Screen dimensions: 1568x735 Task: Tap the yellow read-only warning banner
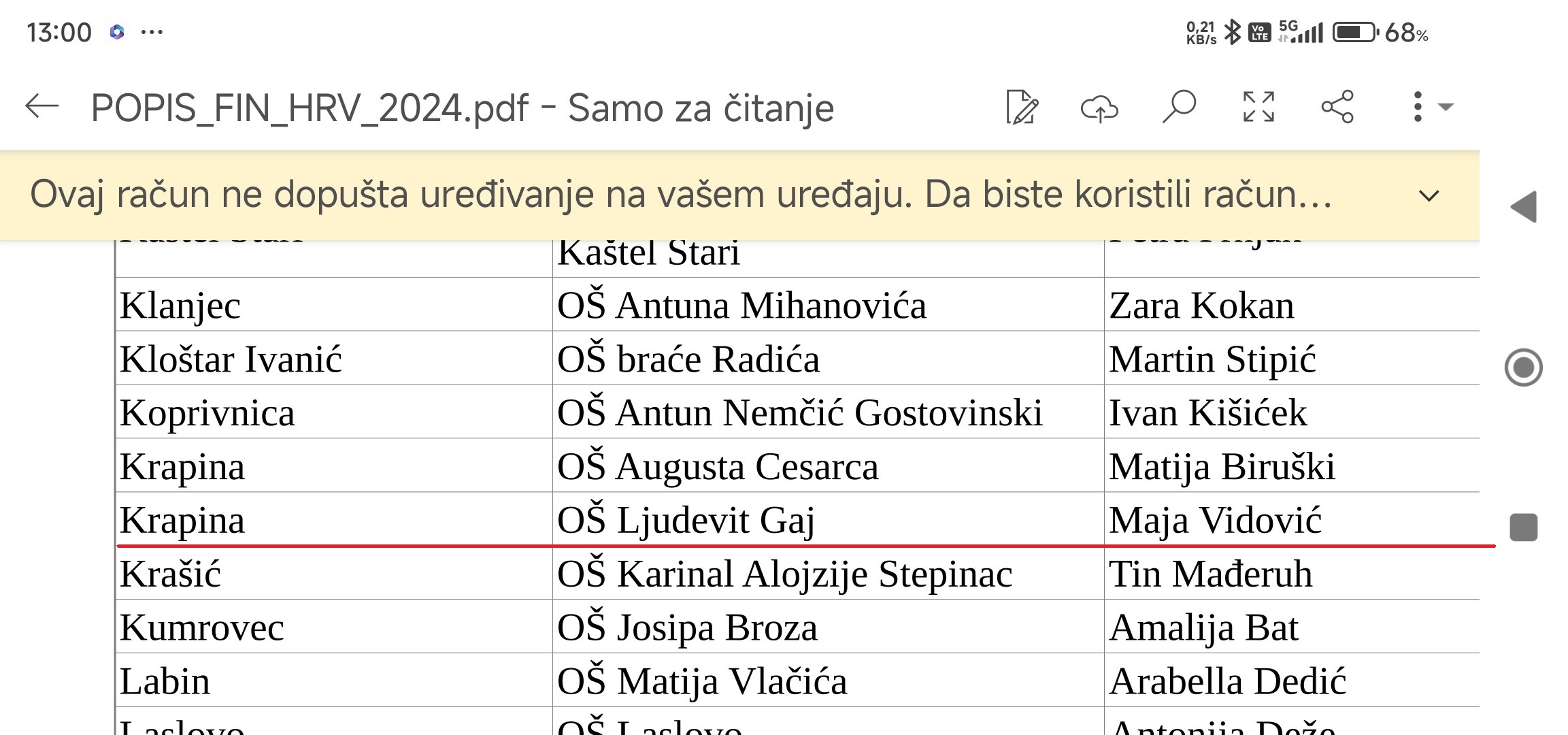coord(680,195)
